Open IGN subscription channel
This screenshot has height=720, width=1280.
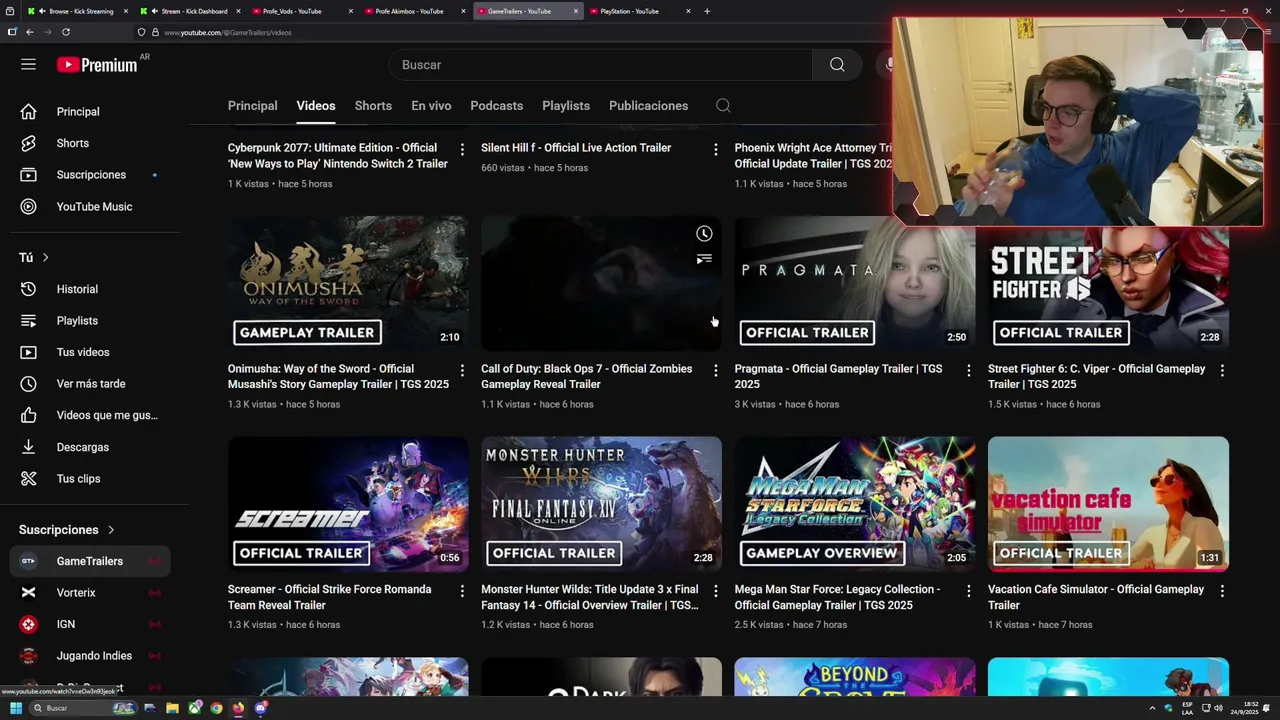(90, 625)
